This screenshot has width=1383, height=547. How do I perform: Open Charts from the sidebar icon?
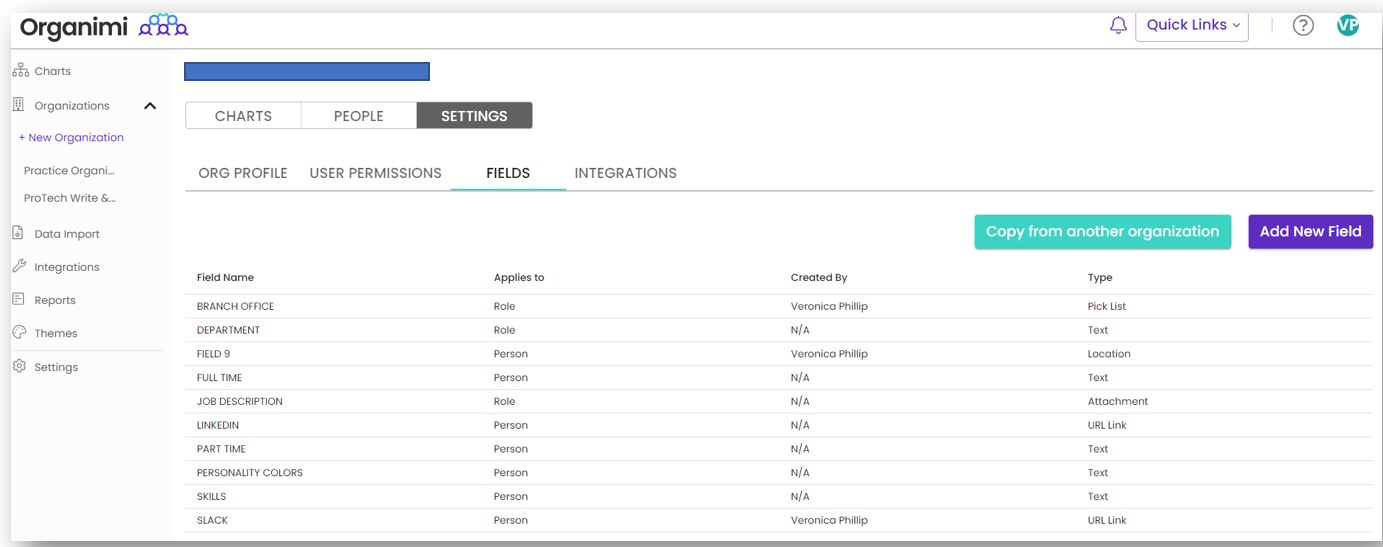[x=20, y=71]
